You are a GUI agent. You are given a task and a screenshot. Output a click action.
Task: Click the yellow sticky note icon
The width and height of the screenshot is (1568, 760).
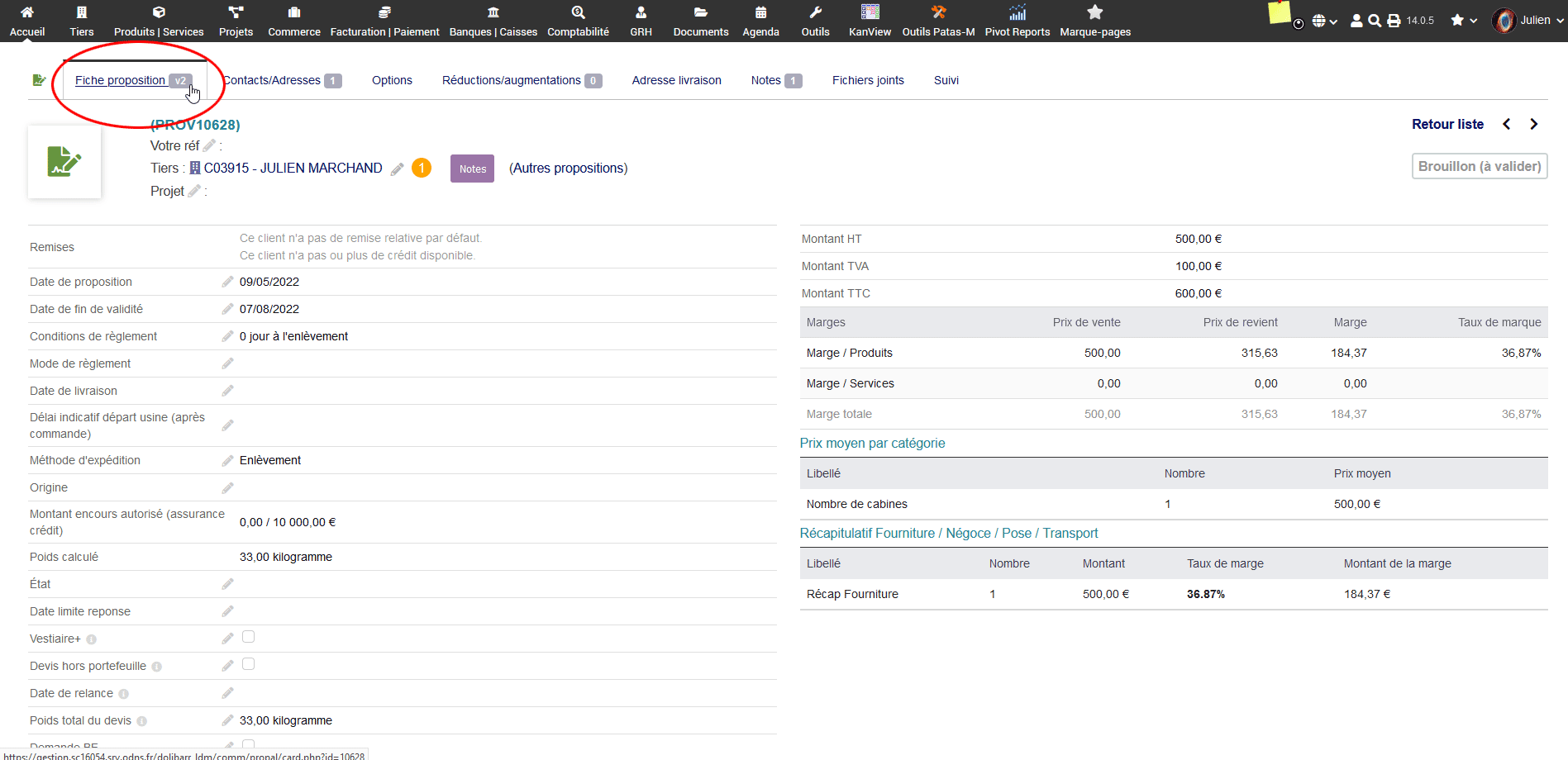pos(1279,13)
